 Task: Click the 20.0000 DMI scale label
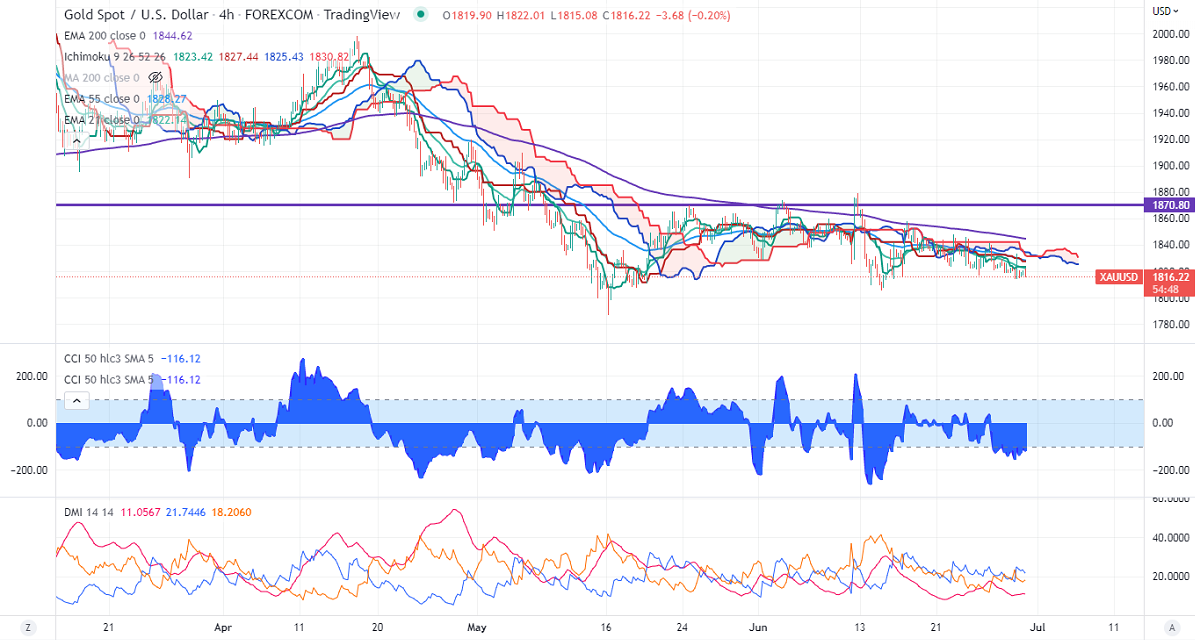tap(1172, 577)
